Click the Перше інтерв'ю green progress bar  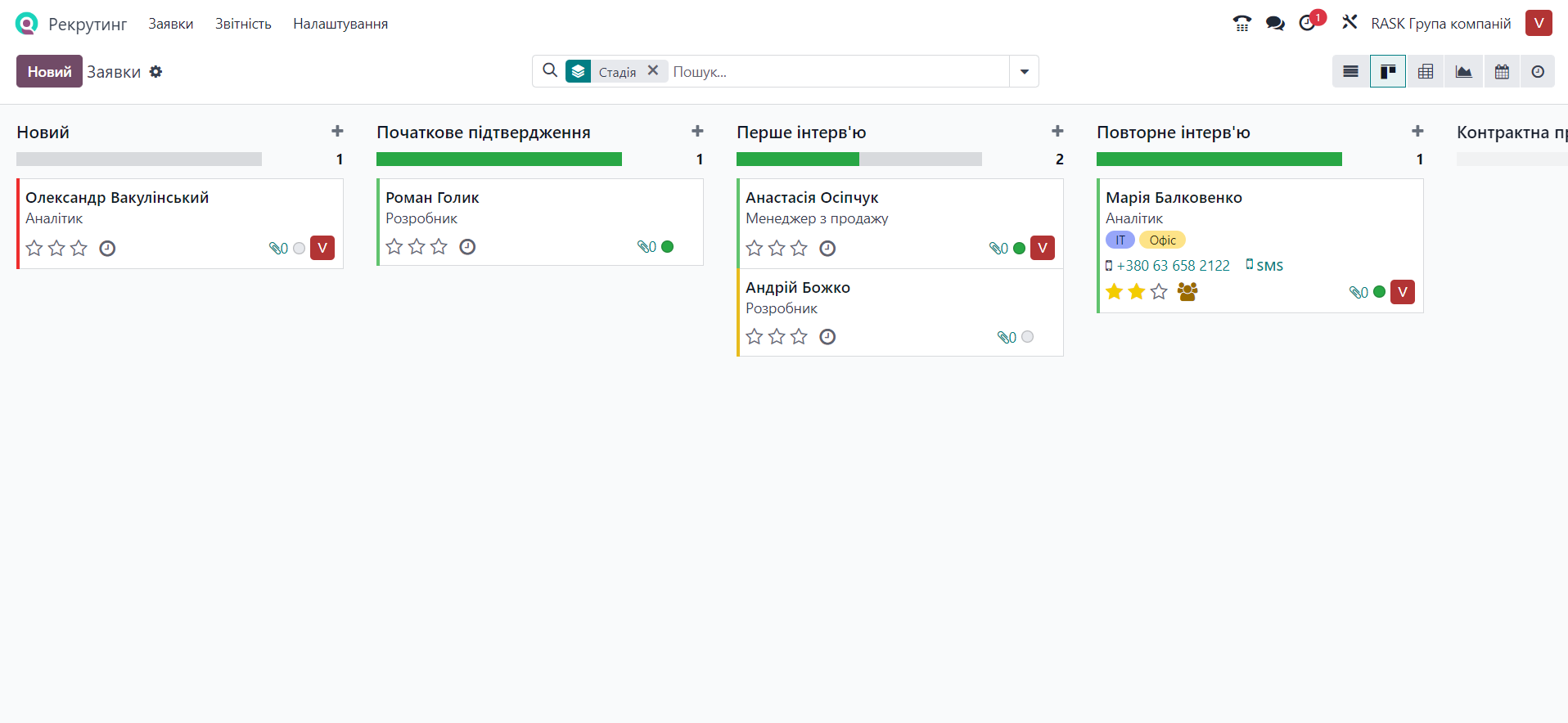(x=797, y=159)
